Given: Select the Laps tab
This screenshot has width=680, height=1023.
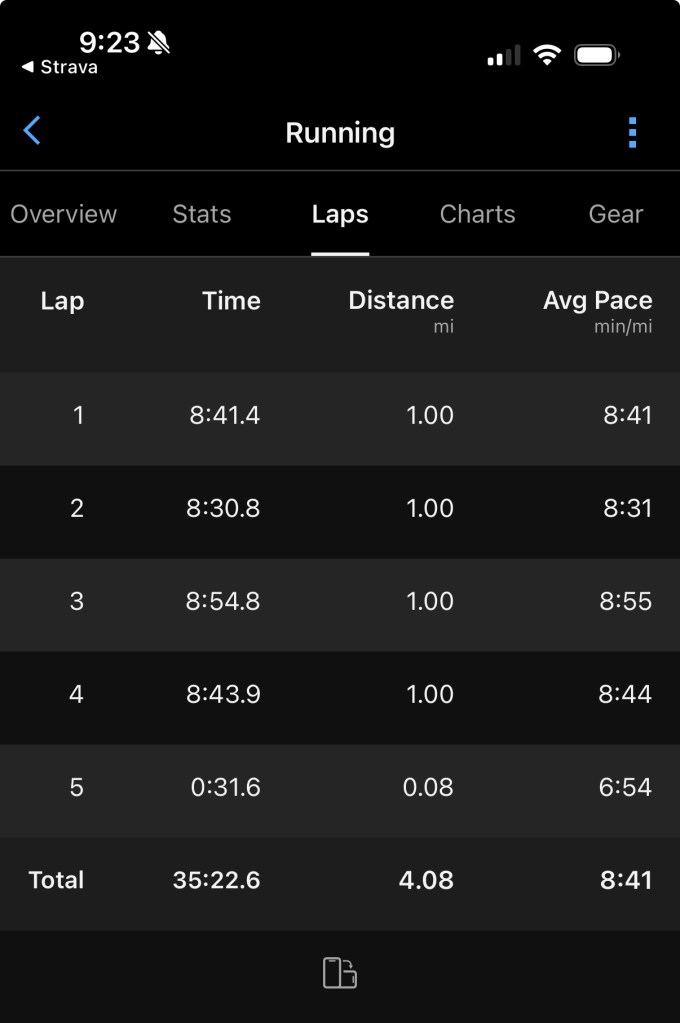Looking at the screenshot, I should point(340,214).
